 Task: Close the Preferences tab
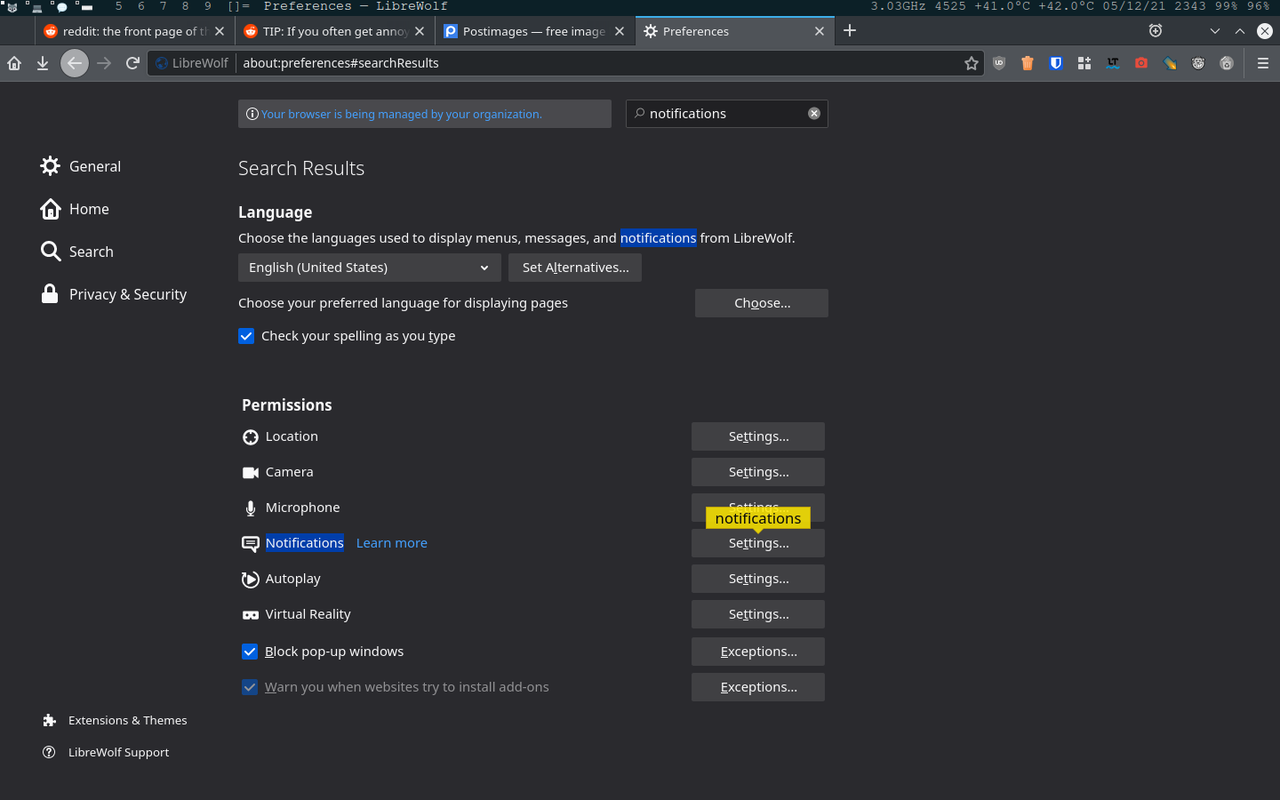tap(820, 31)
